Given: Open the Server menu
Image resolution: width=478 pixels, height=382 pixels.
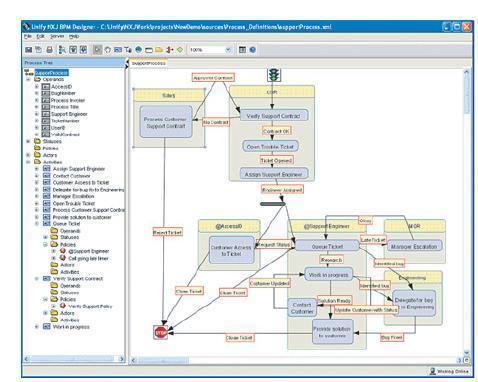Looking at the screenshot, I should click(x=57, y=36).
